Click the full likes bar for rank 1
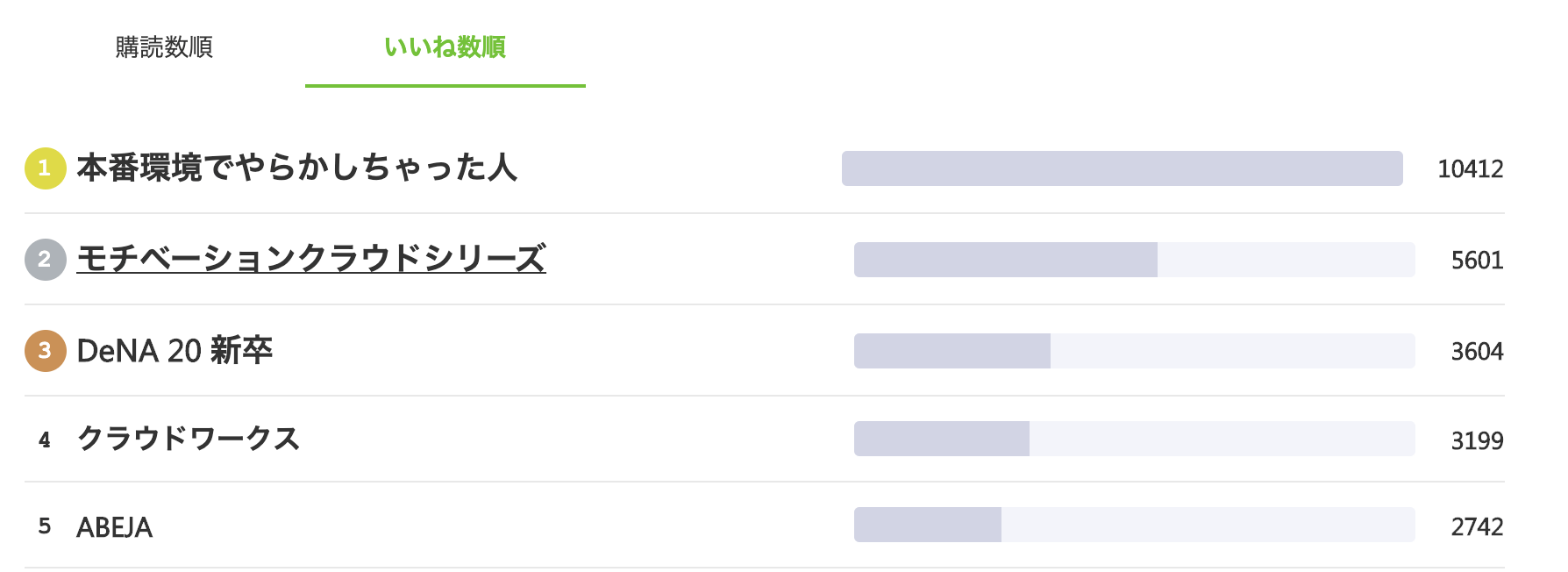Viewport: 1568px width, 572px height. 1122,168
